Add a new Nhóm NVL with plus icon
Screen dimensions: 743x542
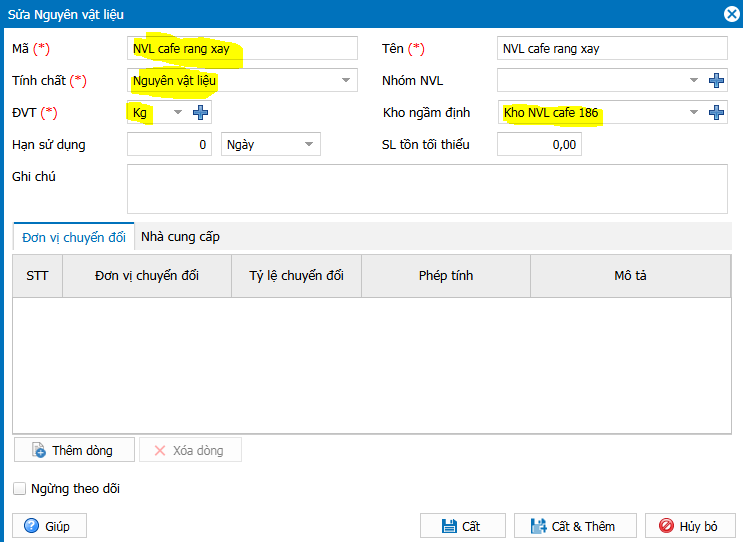coord(716,81)
